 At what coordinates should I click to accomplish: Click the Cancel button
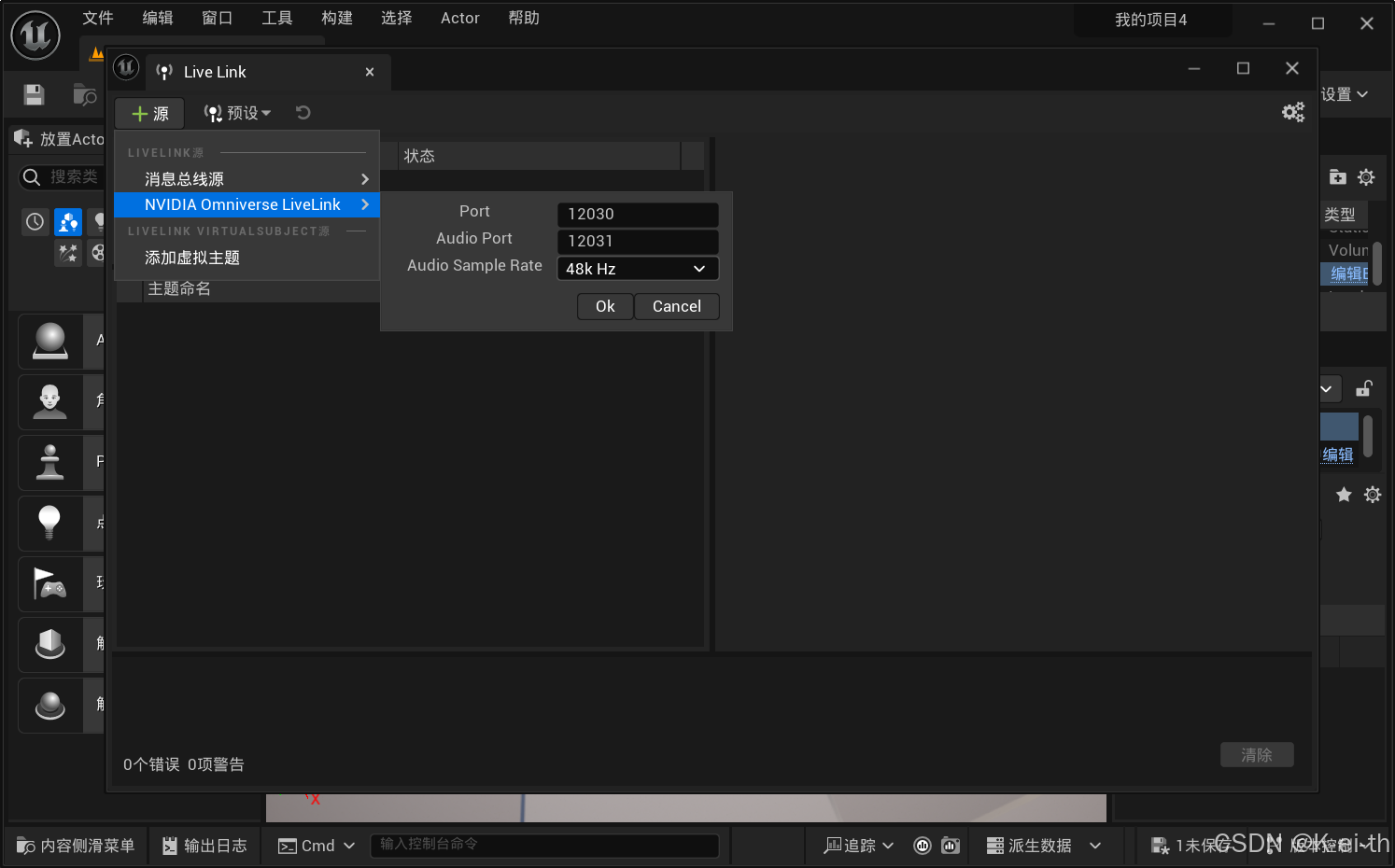[677, 306]
